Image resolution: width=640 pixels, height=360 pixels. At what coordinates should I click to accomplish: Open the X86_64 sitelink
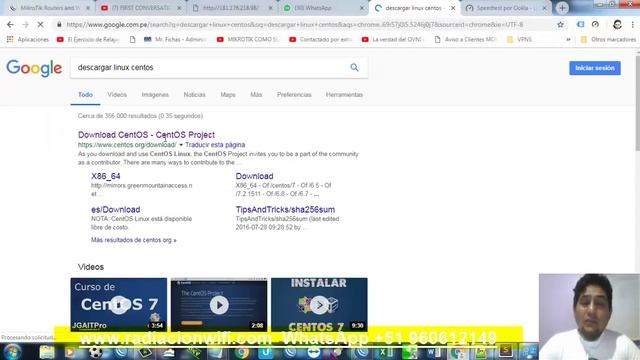(x=106, y=176)
